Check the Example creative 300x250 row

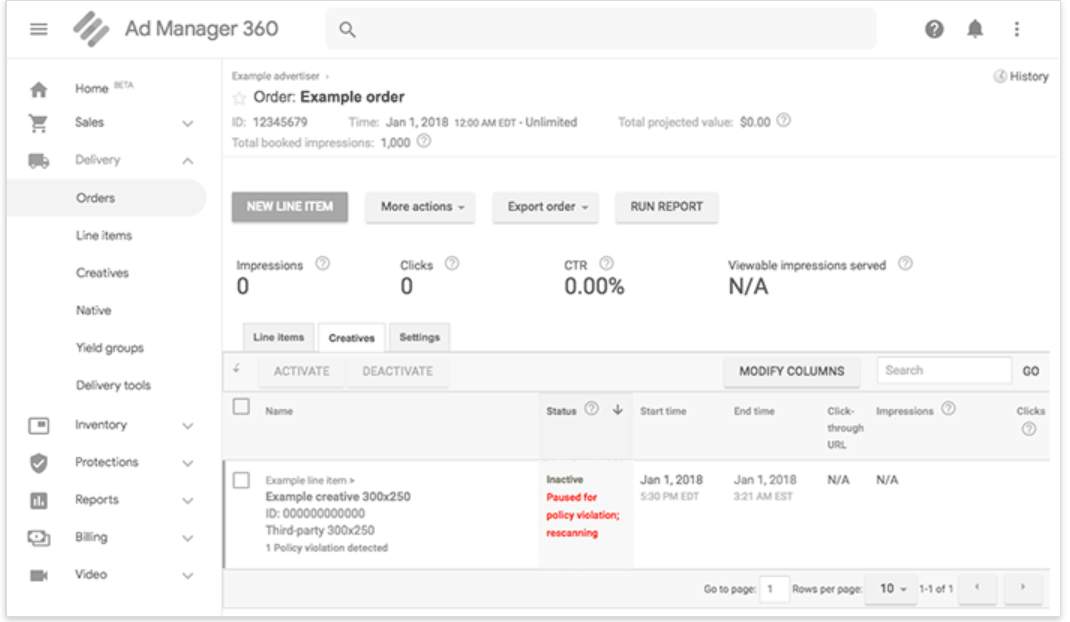pos(241,480)
